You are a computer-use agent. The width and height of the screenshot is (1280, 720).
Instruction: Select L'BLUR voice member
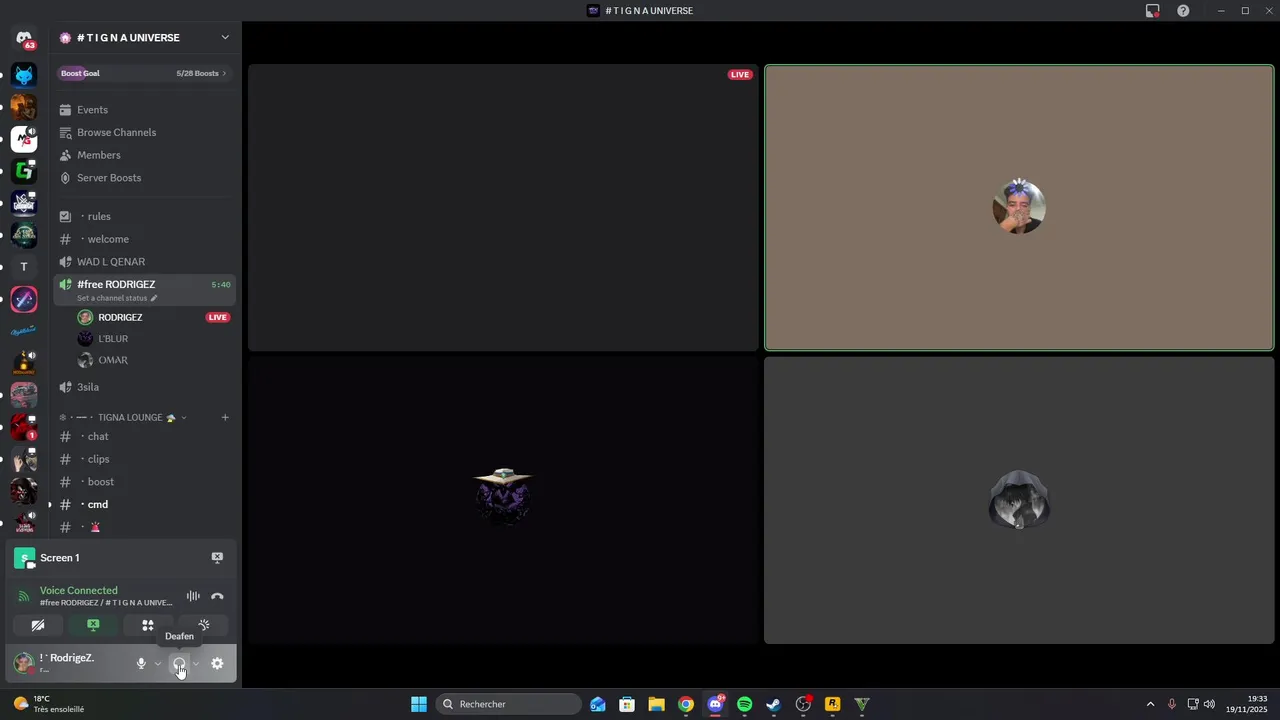click(153, 339)
